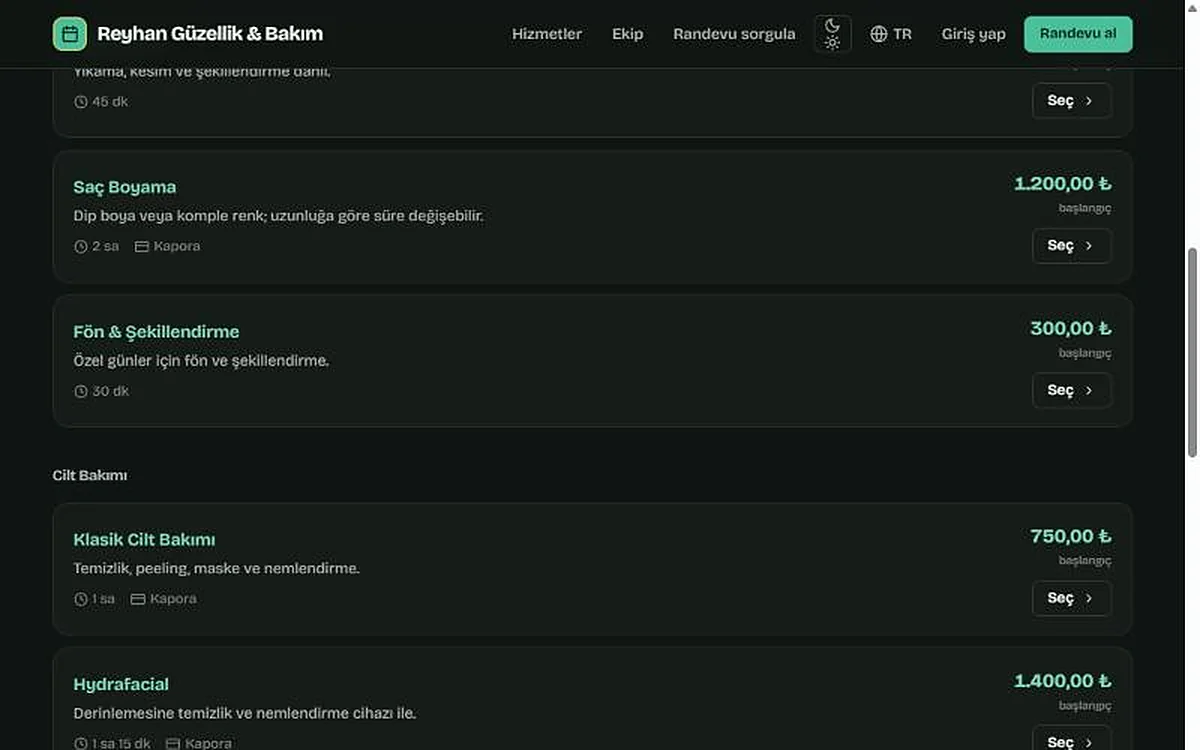Click the Fön & Şekillendirme title
1200x750 pixels.
coord(156,332)
